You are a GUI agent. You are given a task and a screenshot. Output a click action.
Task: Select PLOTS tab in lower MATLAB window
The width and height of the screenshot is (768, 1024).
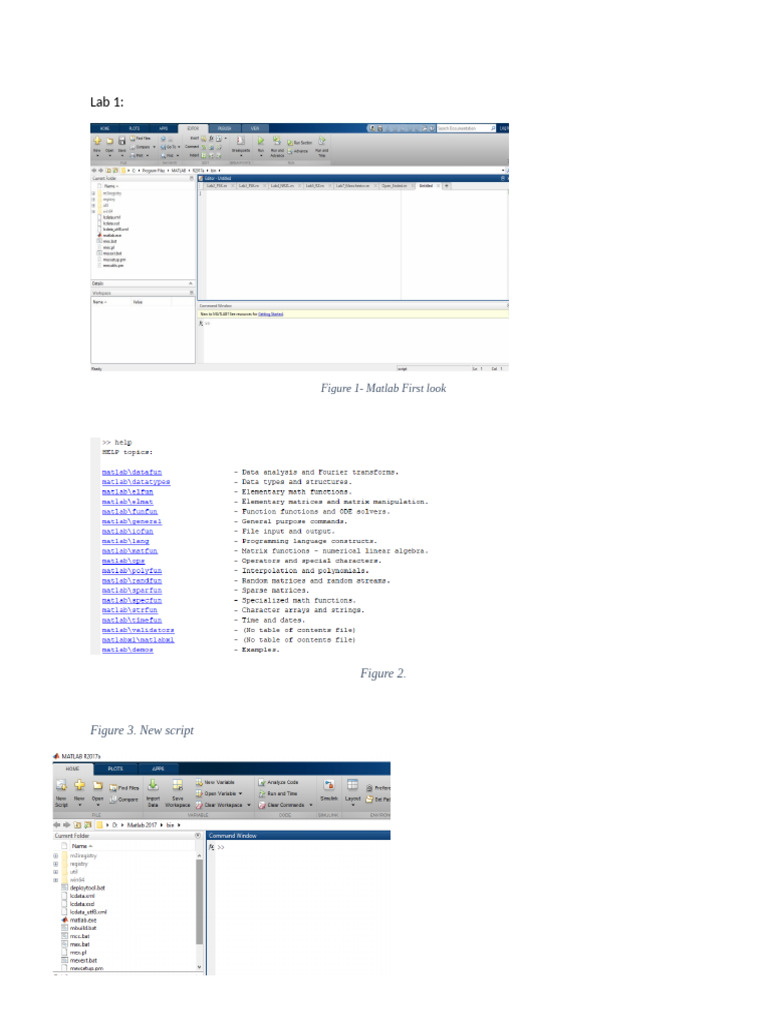pyautogui.click(x=116, y=769)
